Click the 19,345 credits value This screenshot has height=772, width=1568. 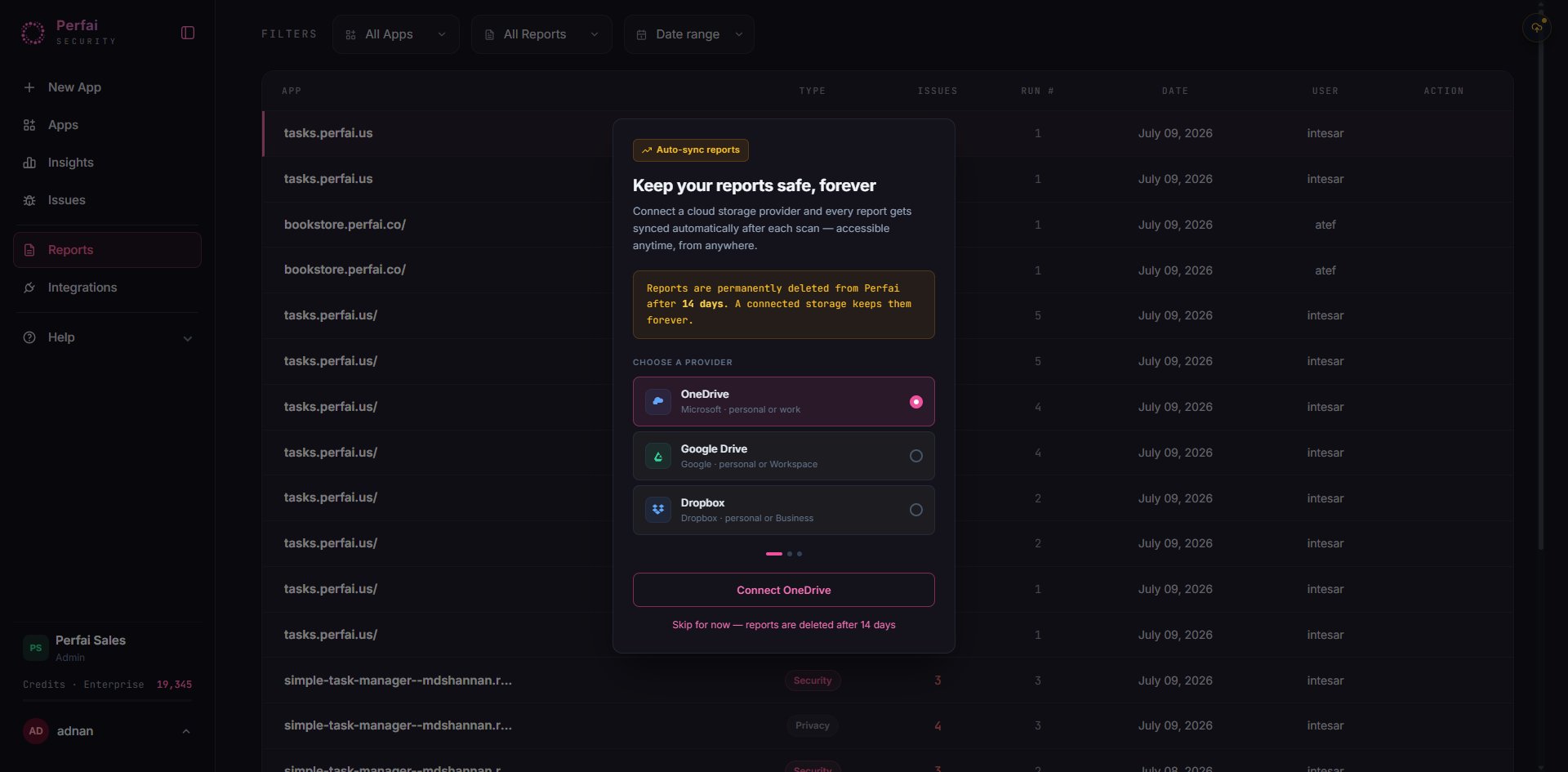(174, 685)
